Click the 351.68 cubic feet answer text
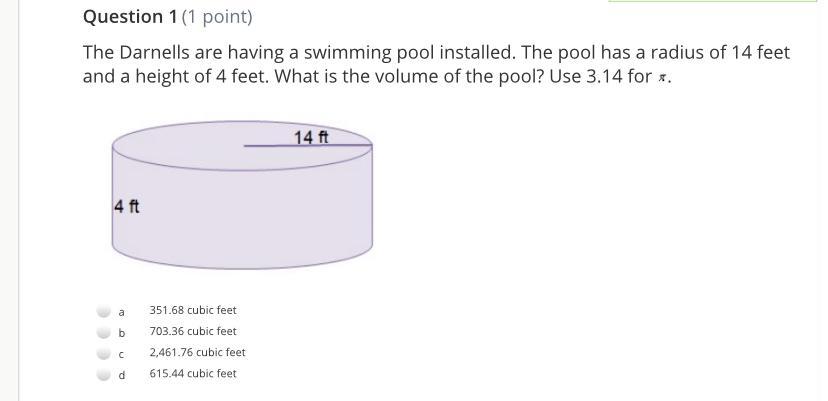The width and height of the screenshot is (828, 401). tap(193, 310)
